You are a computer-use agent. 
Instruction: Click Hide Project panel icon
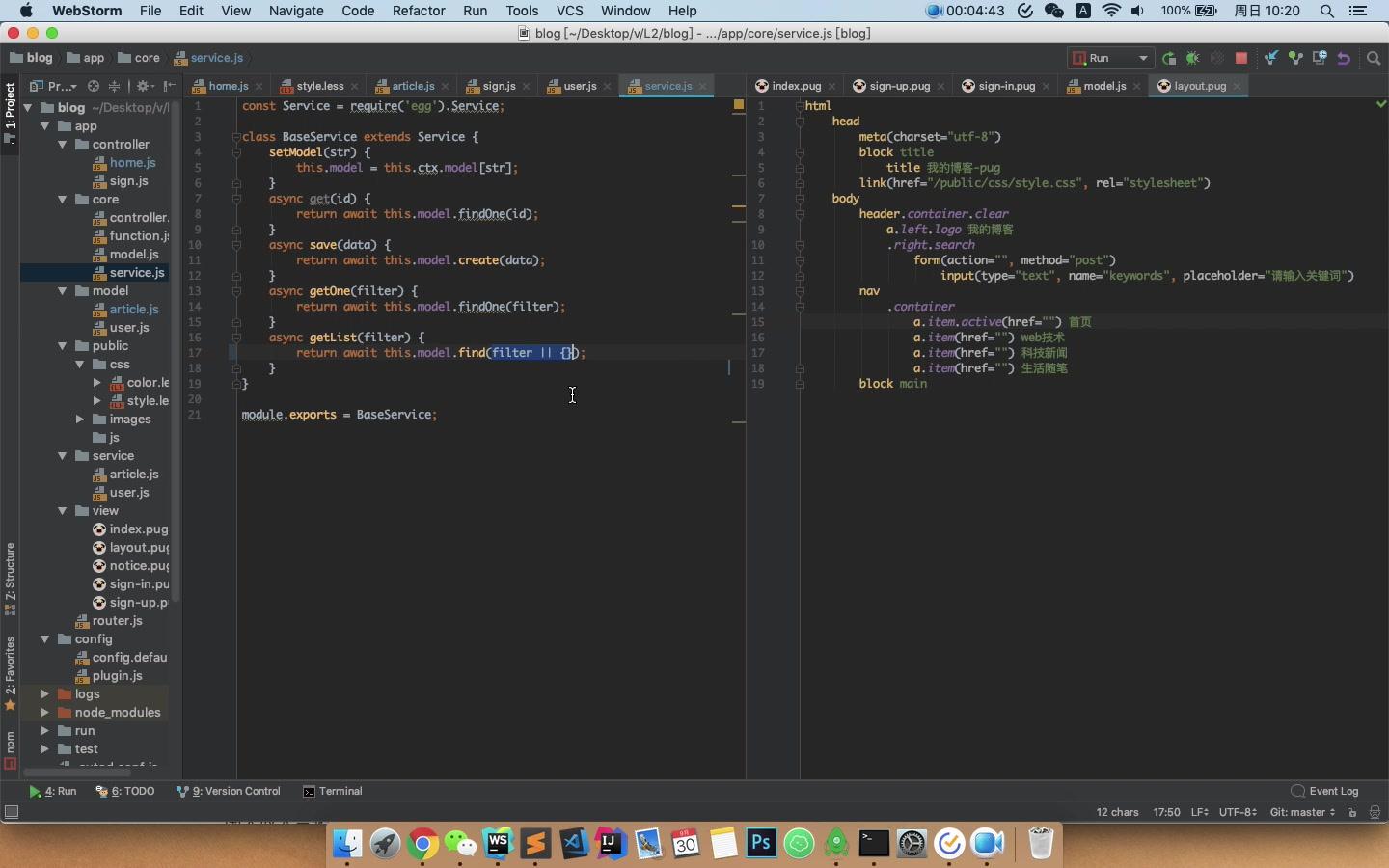(170, 86)
